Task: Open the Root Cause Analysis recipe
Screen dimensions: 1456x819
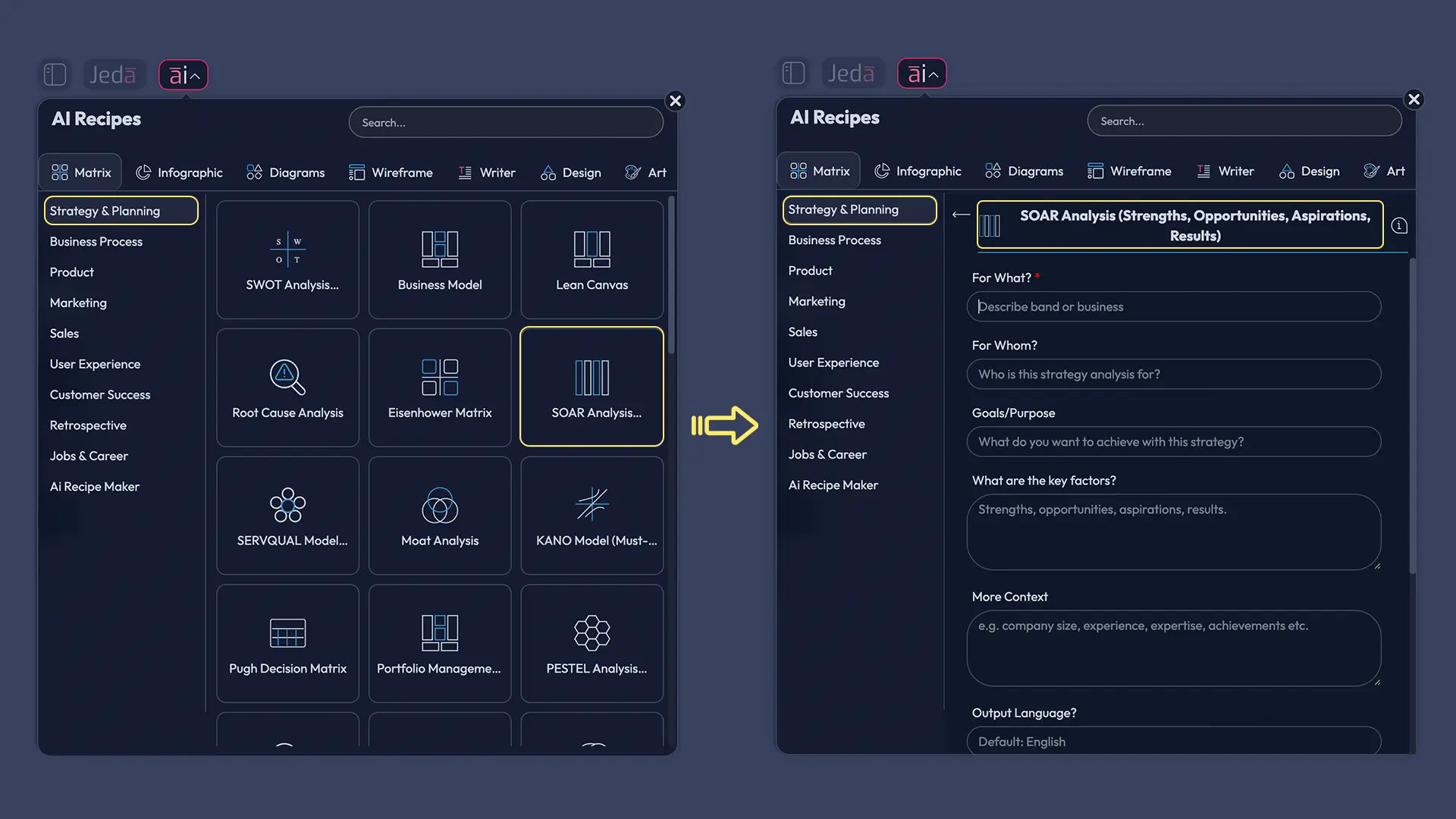Action: [x=287, y=387]
